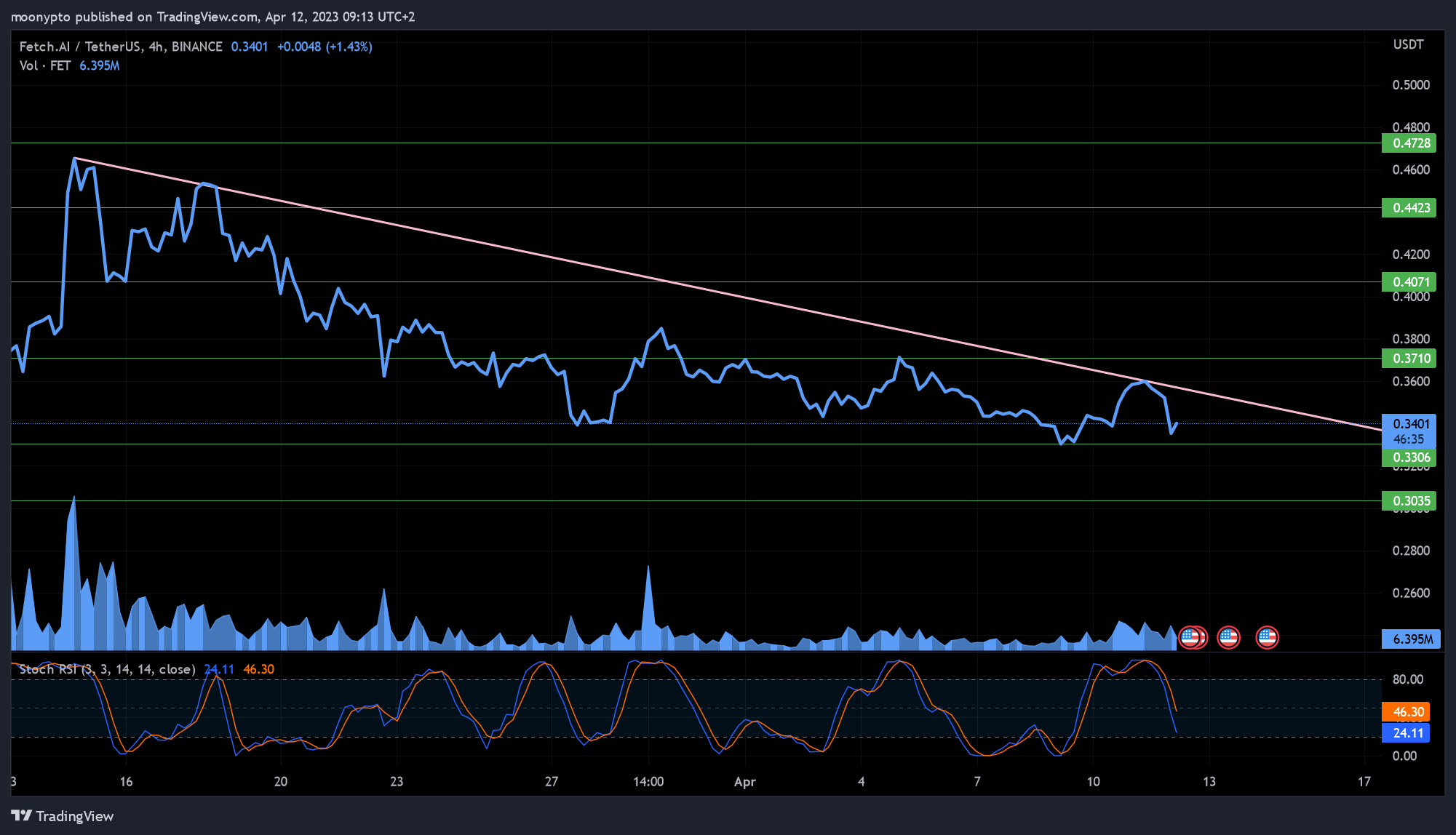This screenshot has width=1456, height=835.
Task: Click the 0.00 level on the Stoch RSI axis
Action: point(1404,756)
